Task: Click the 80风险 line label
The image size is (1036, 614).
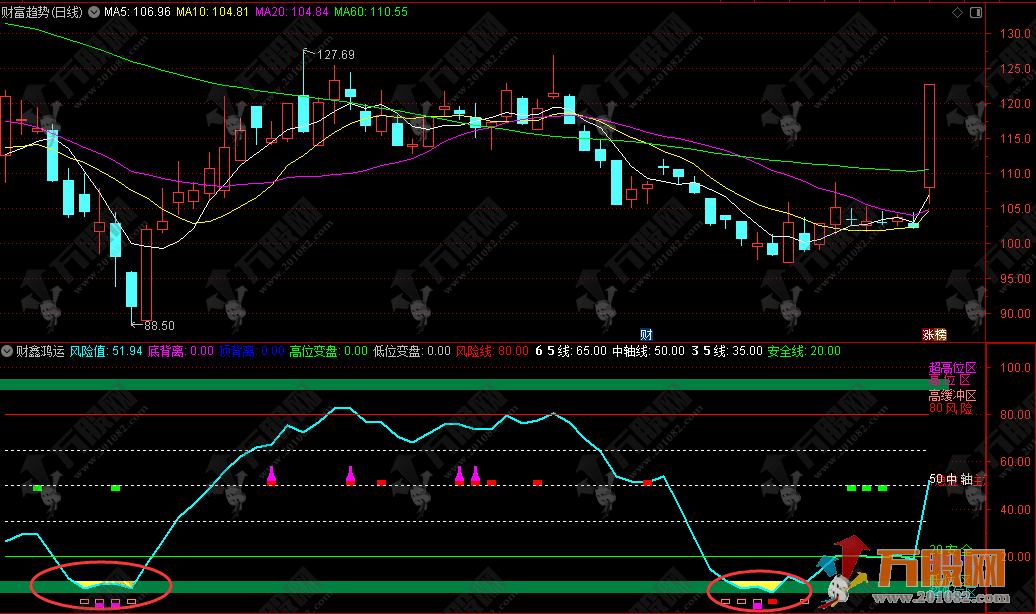Action: [951, 408]
